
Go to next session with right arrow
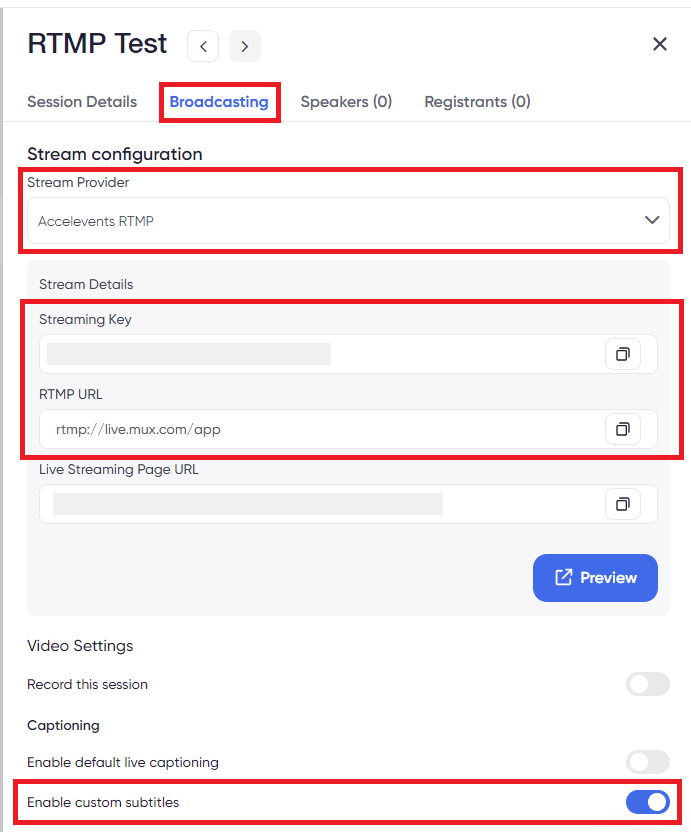tap(245, 46)
